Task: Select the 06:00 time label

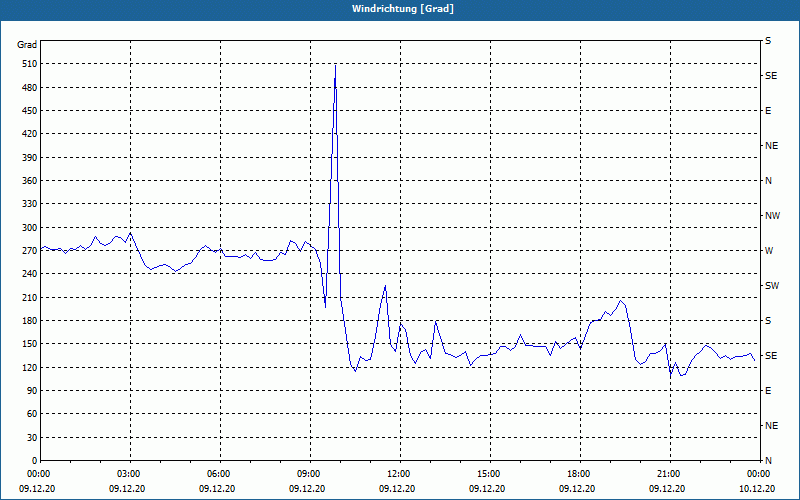Action: (x=220, y=474)
